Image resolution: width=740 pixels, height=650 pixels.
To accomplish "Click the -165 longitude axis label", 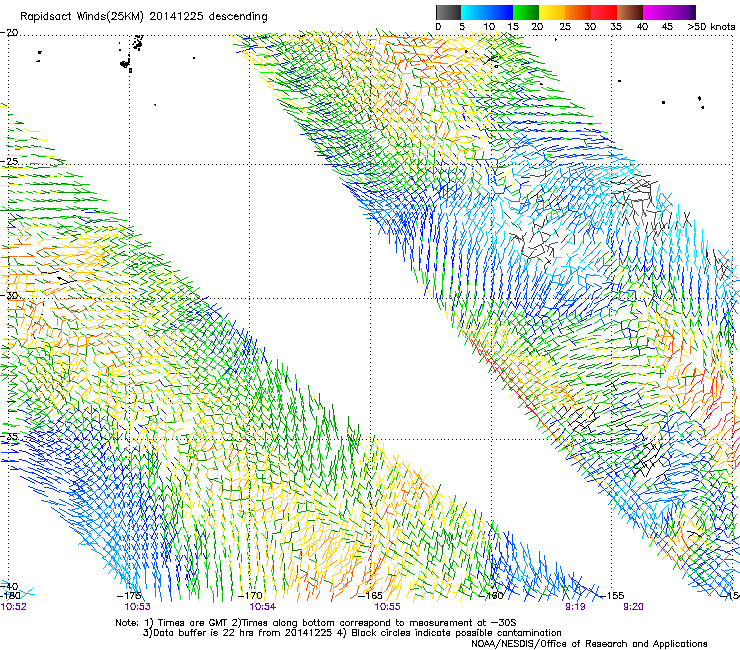I will 370,596.
